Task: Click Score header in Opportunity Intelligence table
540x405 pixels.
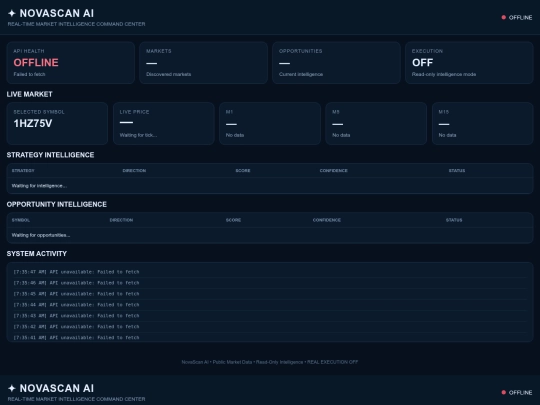Action: coord(233,220)
